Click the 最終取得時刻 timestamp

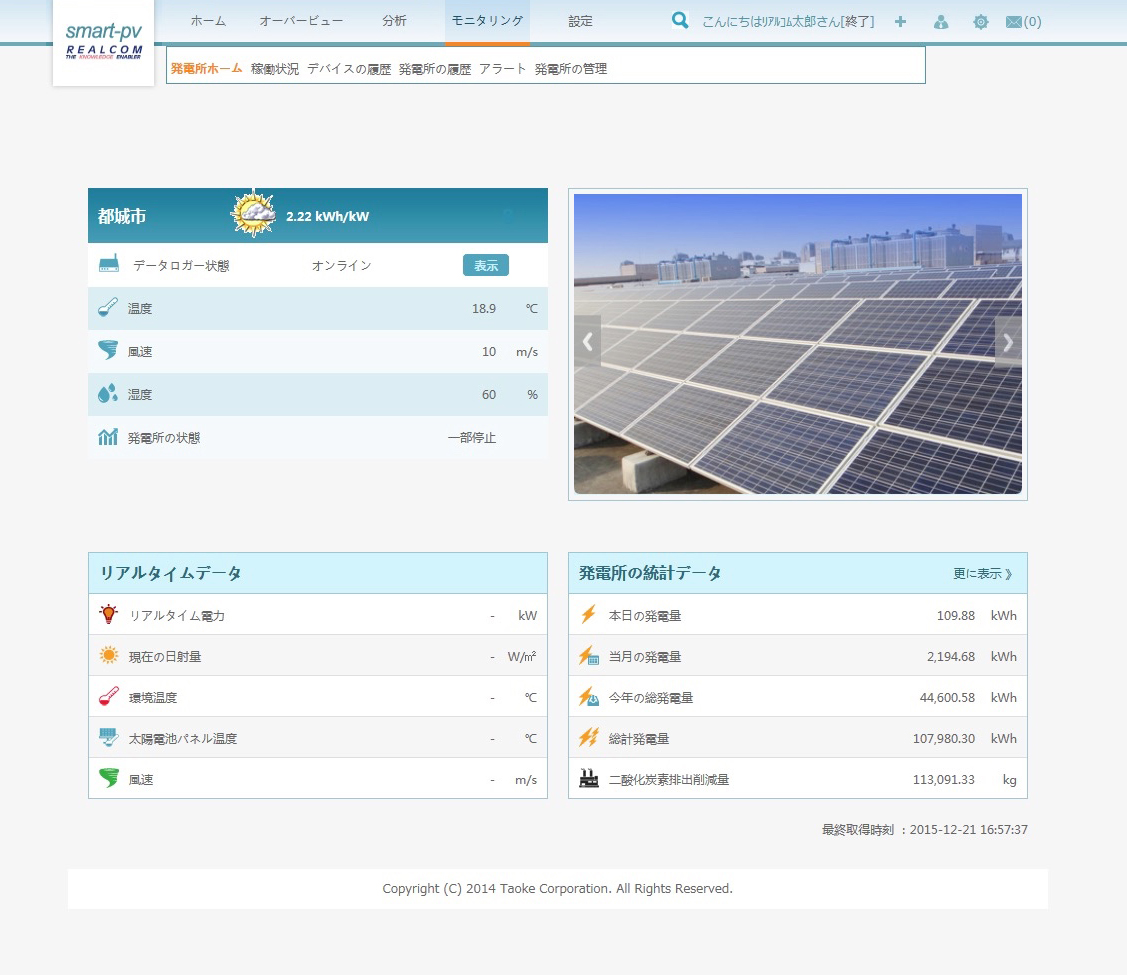[925, 829]
